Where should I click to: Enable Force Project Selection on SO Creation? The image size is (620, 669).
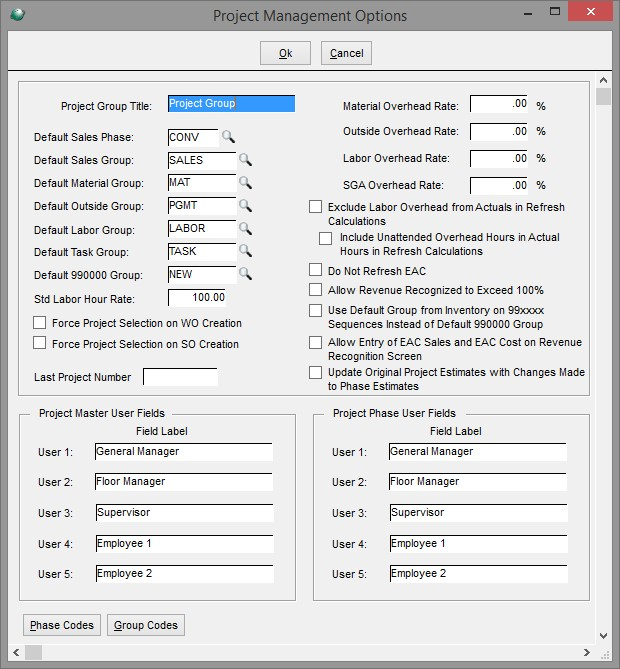point(40,343)
